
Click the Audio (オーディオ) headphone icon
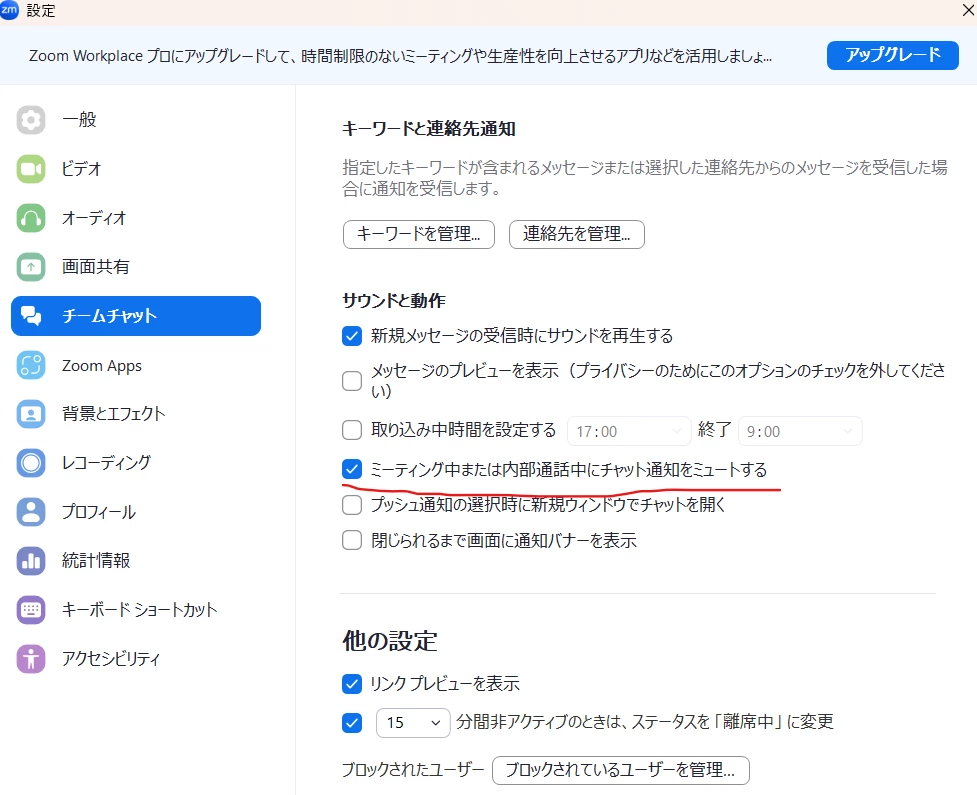point(31,218)
